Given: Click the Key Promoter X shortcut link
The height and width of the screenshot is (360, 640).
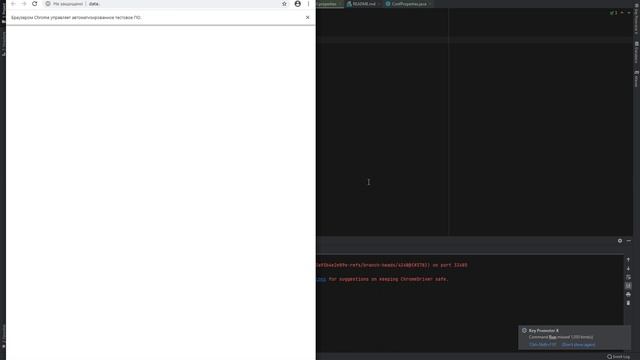Looking at the screenshot, I should pos(542,344).
